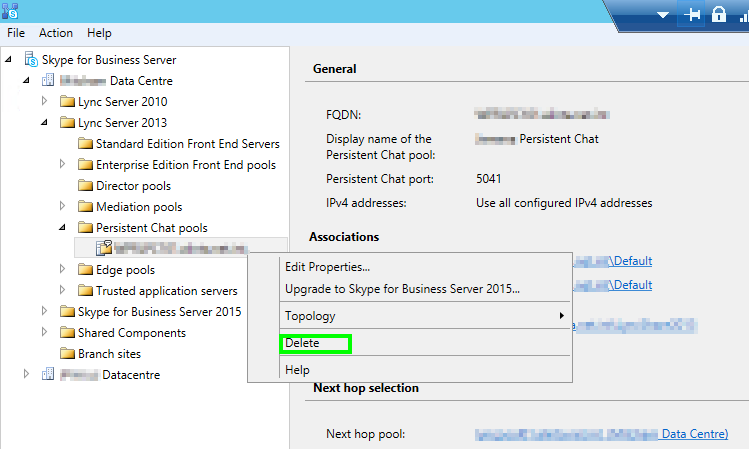Click the Skype for Business Server root icon
Viewport: 749px width, 449px height.
[x=31, y=59]
